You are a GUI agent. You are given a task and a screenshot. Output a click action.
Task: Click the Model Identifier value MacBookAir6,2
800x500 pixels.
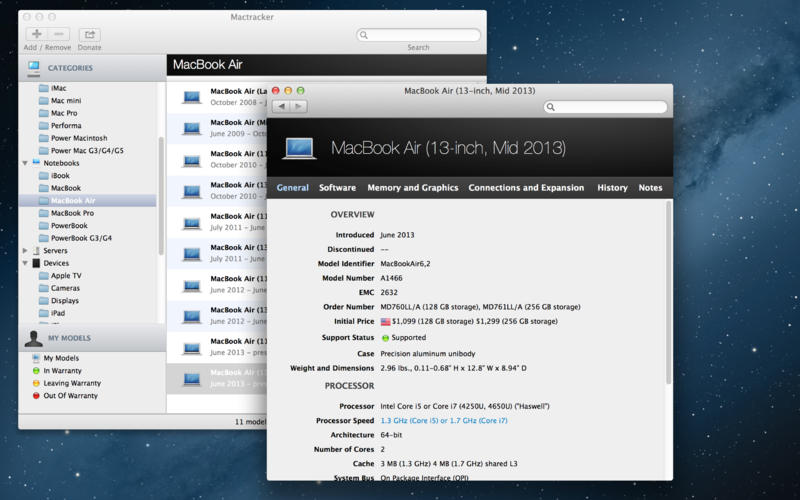406,264
